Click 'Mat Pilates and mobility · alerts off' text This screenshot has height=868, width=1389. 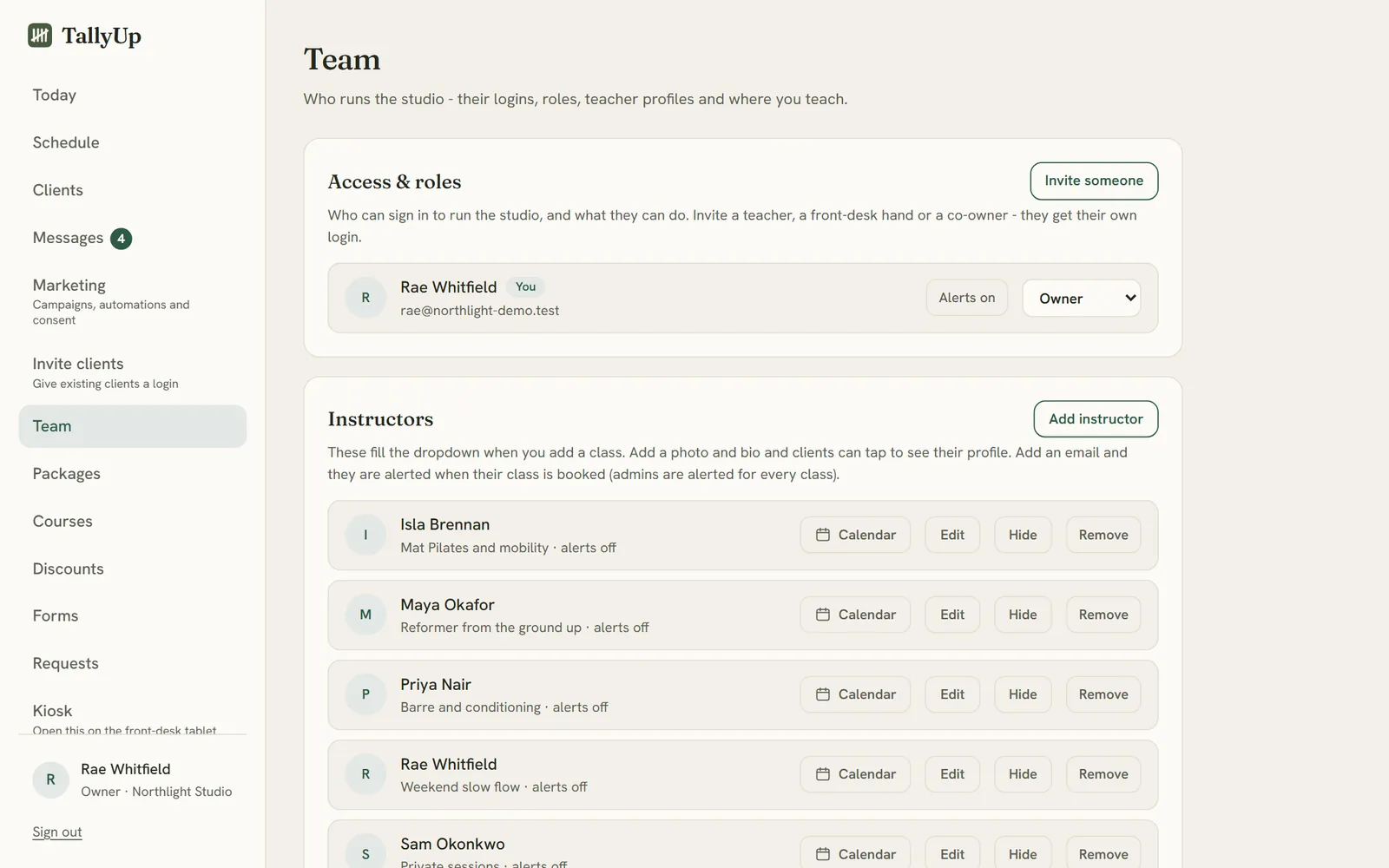tap(508, 548)
